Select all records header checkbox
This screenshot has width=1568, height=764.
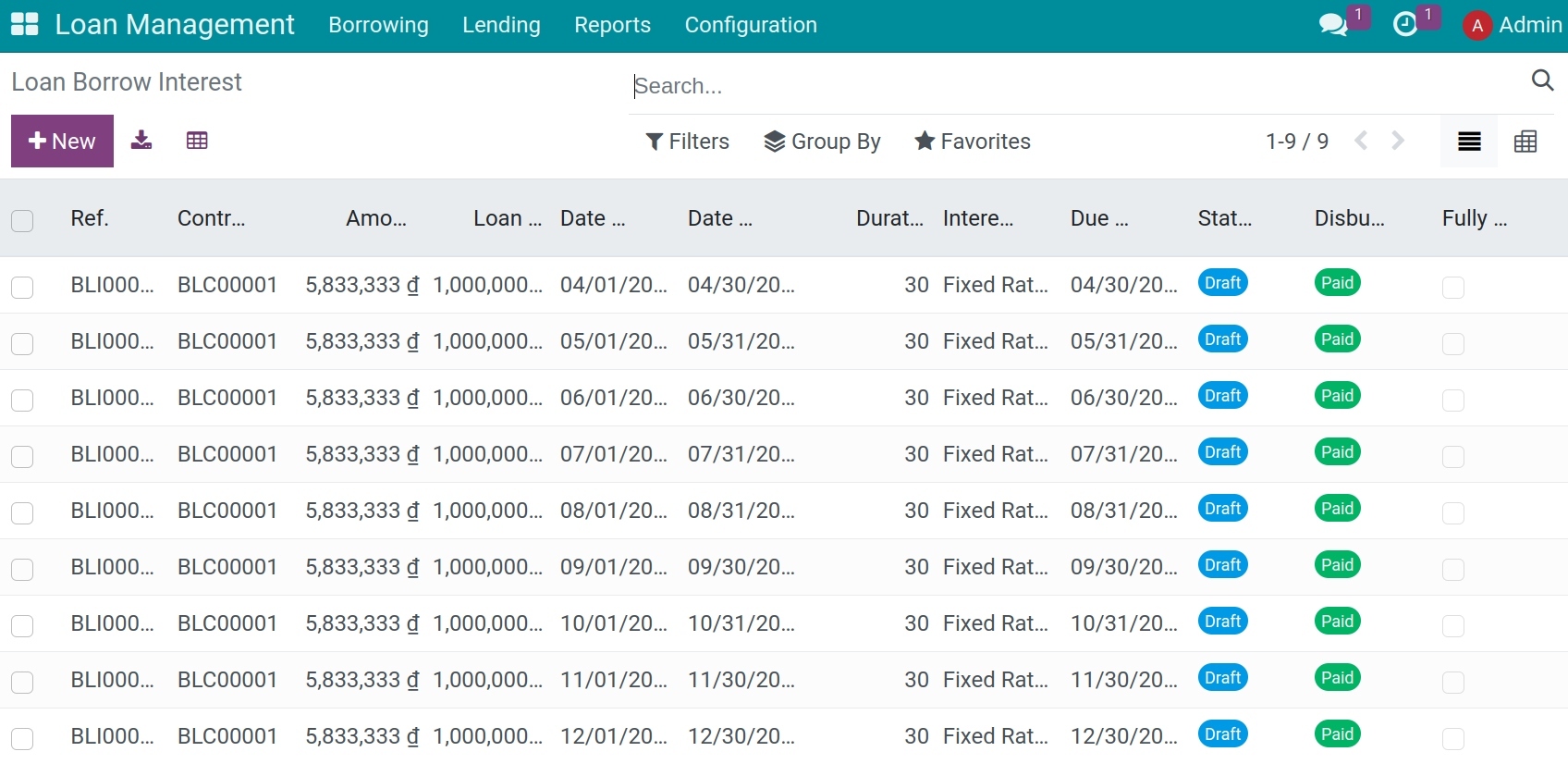[22, 220]
